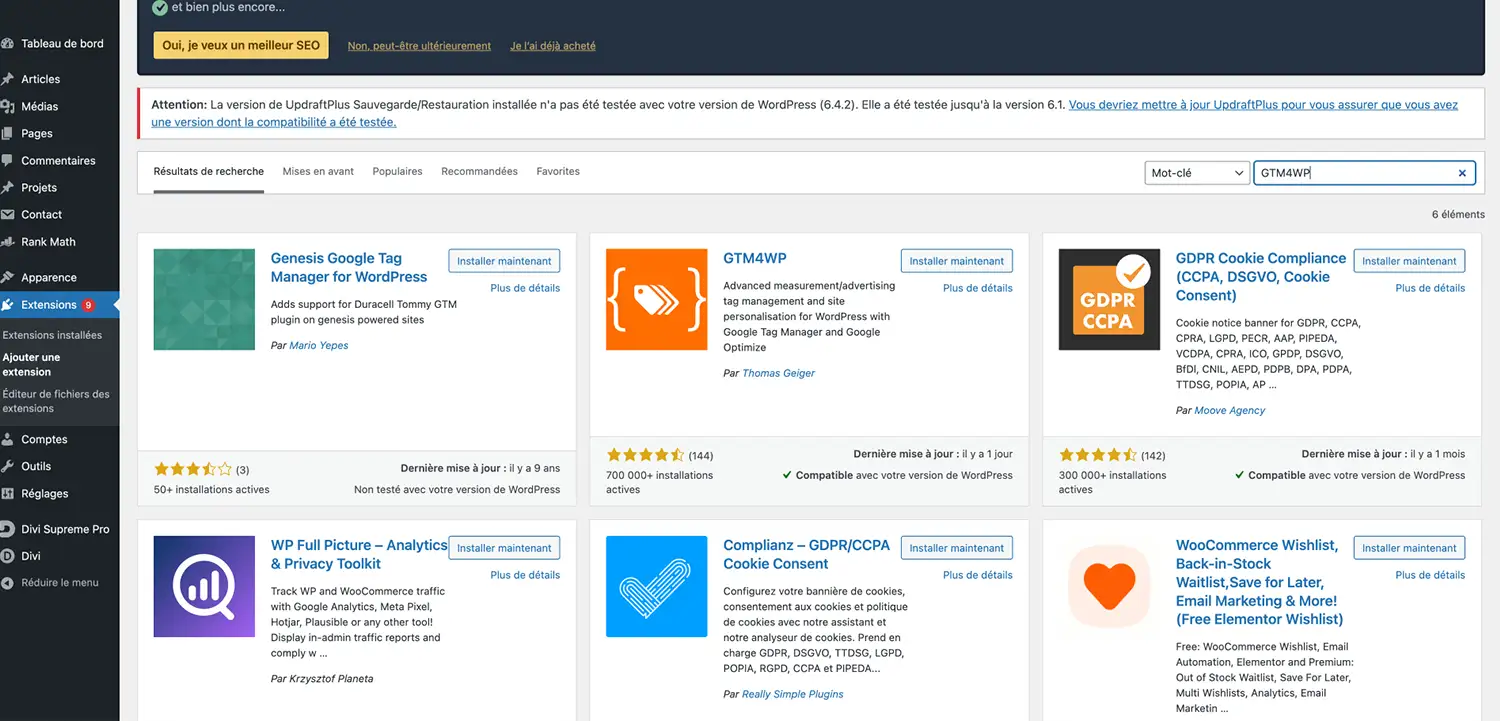1500x721 pixels.
Task: Click the Commentaires bubble icon
Action: [8, 160]
